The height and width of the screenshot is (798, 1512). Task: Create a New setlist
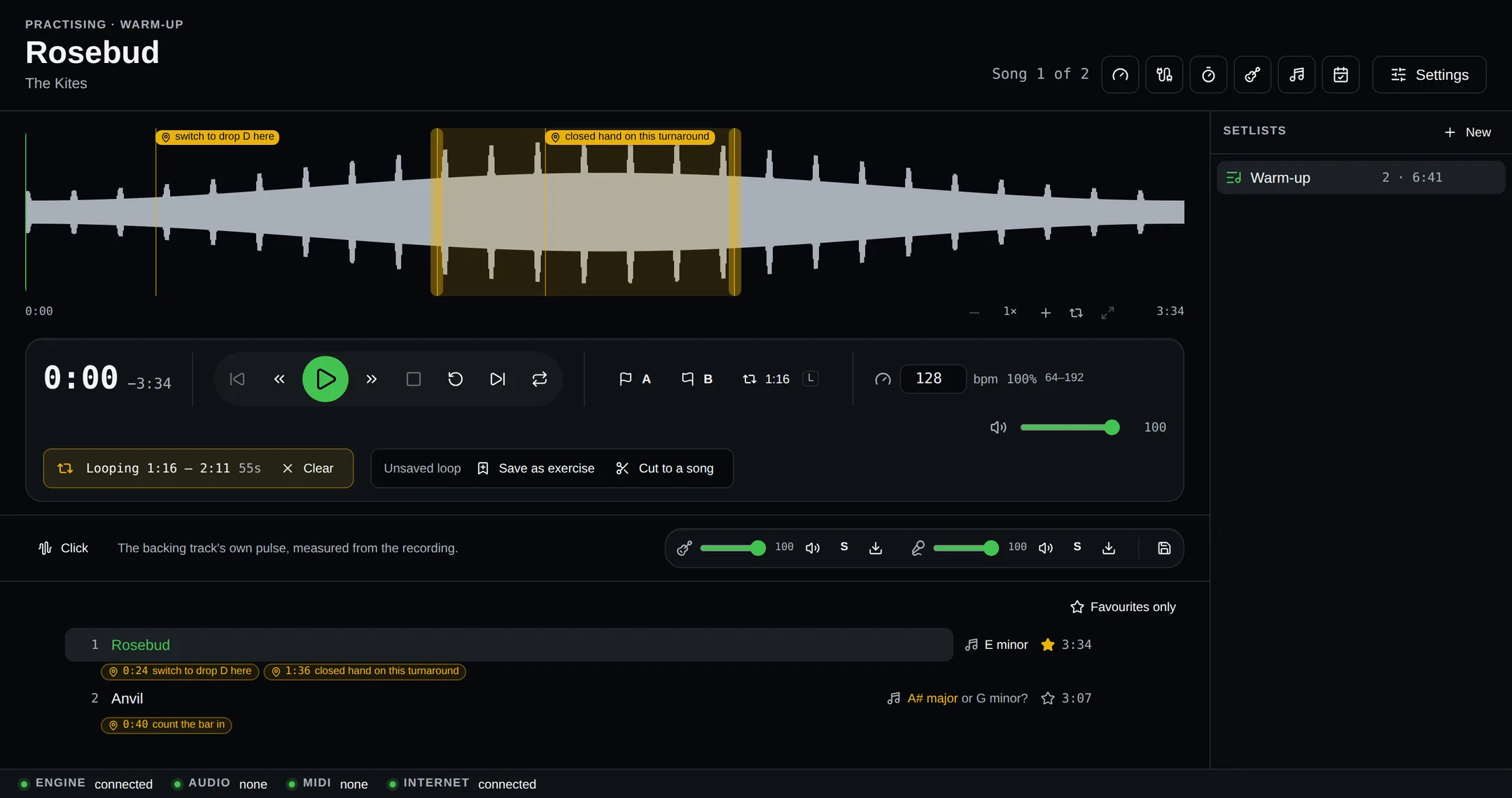(1467, 132)
